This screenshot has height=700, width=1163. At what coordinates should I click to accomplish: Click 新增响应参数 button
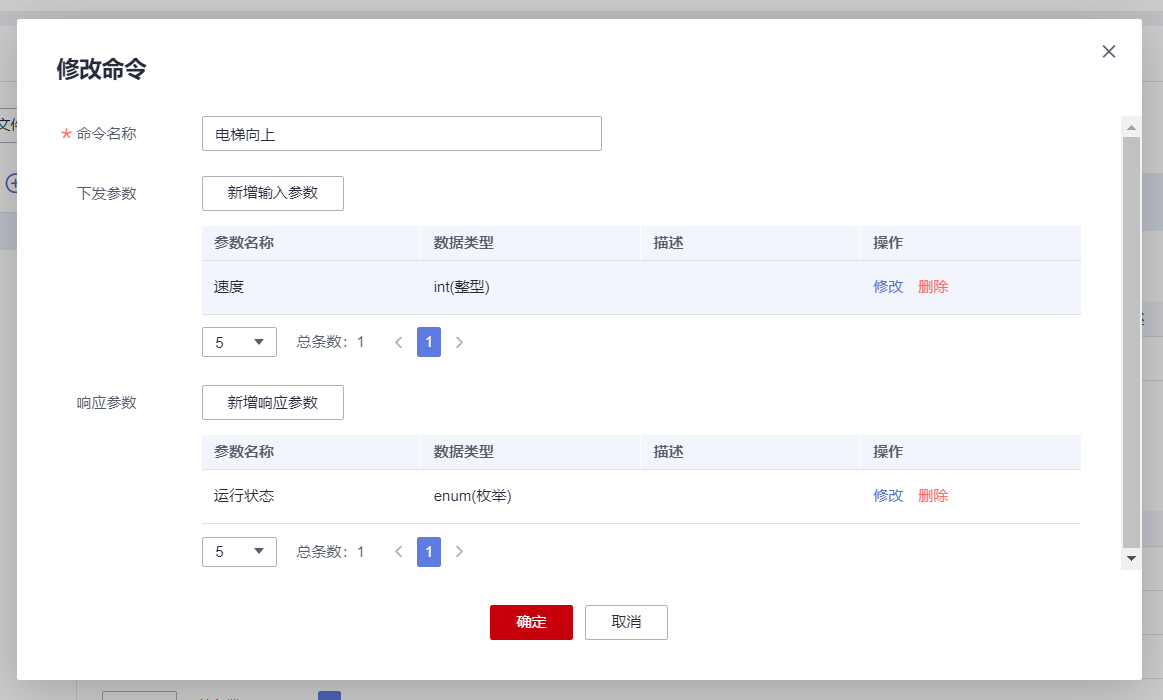coord(272,403)
